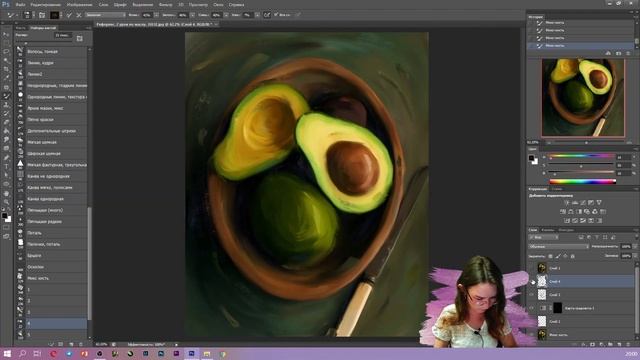This screenshot has height=360, width=640.
Task: Select brush preset Мягкая шумная
Action: [57, 142]
